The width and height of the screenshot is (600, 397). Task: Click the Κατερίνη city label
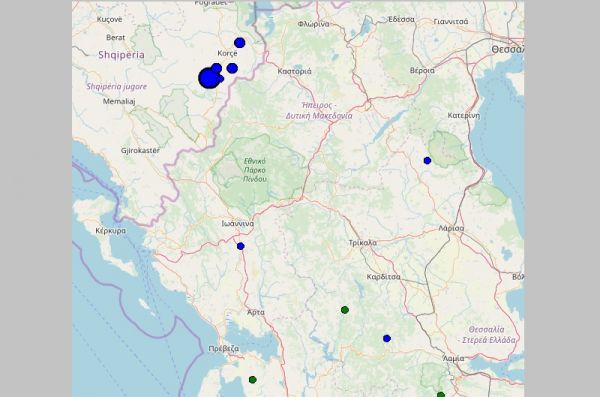463,115
